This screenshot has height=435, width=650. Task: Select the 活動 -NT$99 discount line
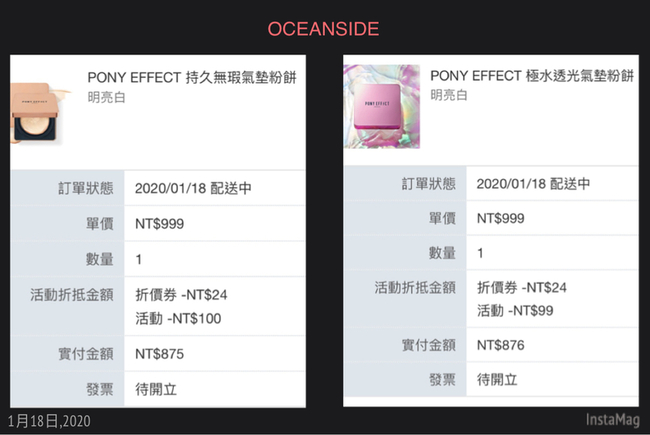click(x=515, y=311)
